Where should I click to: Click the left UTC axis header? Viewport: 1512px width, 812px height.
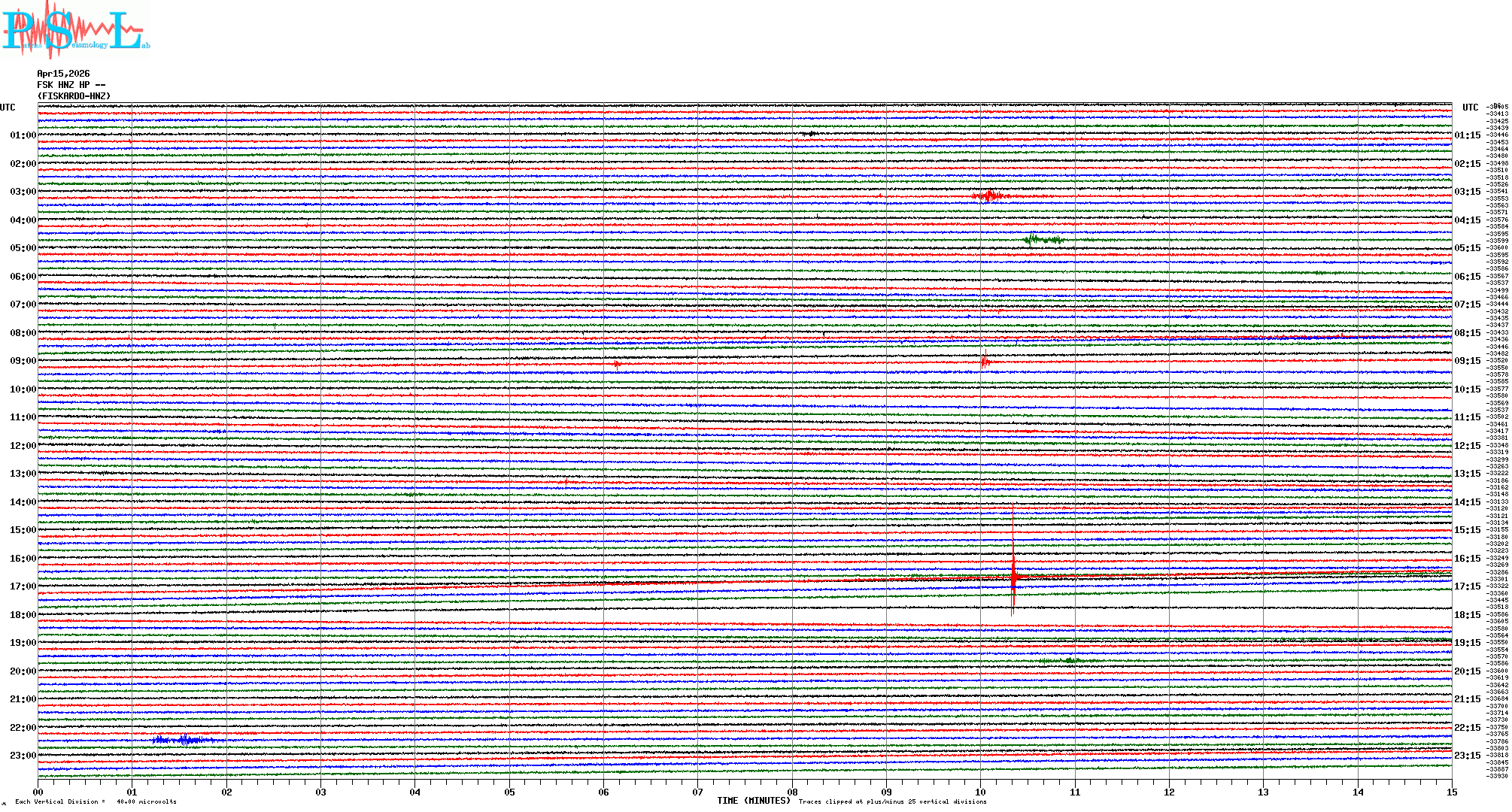tap(8, 108)
